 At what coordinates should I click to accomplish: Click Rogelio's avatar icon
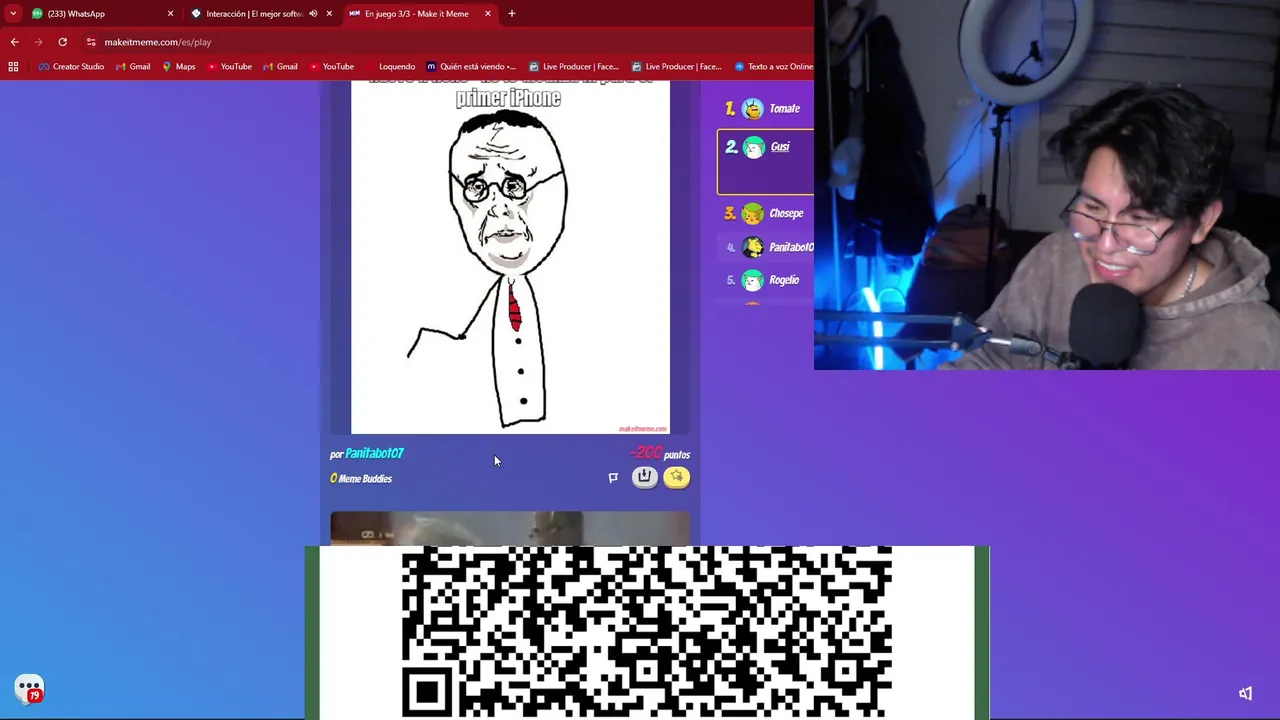(752, 280)
